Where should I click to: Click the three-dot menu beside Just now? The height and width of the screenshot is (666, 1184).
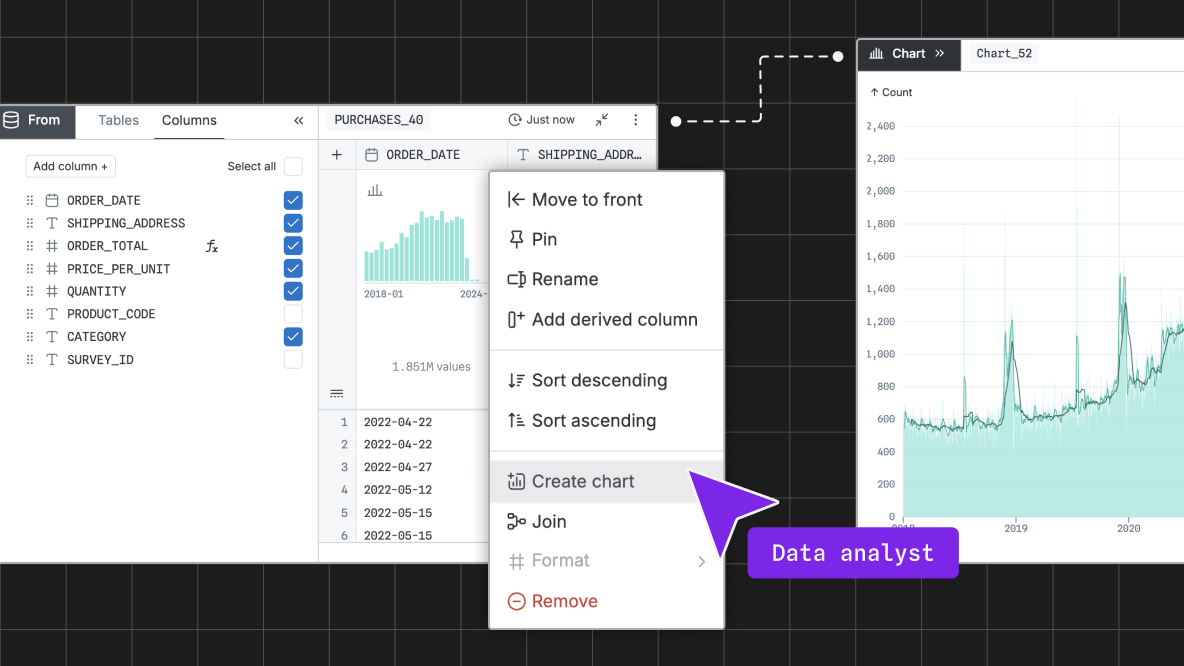click(x=635, y=120)
